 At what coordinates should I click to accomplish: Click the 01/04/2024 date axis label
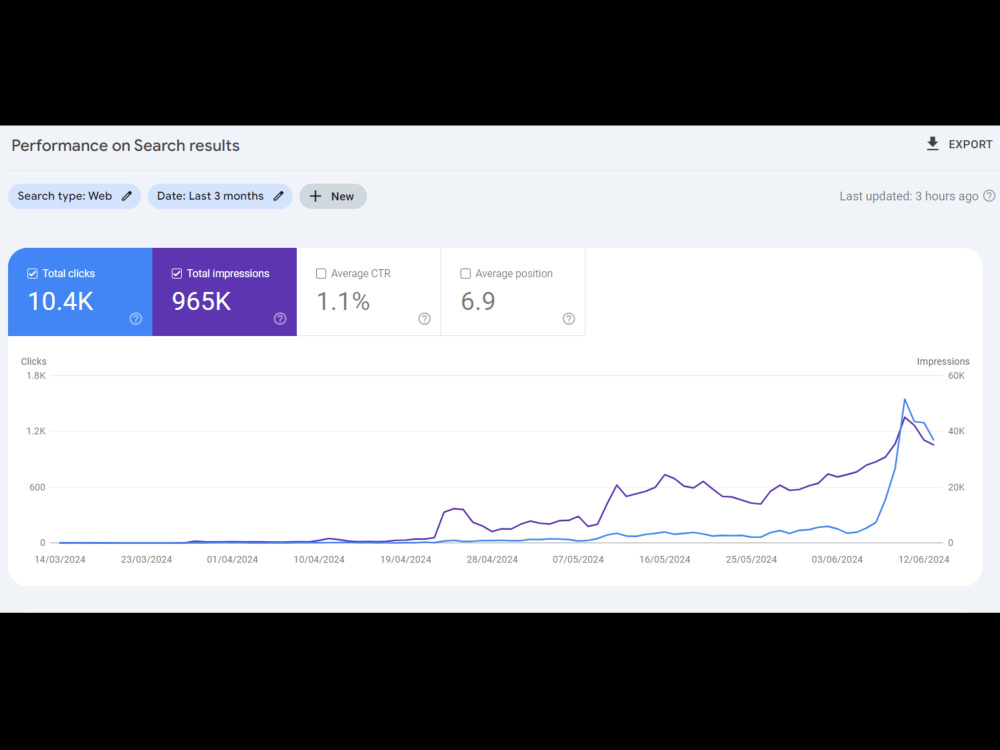pos(232,559)
